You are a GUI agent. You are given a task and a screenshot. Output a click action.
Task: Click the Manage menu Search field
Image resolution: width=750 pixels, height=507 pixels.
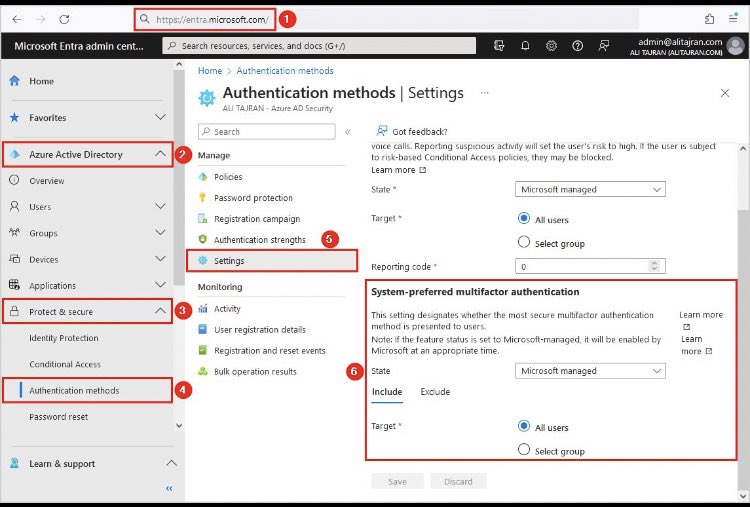point(267,132)
